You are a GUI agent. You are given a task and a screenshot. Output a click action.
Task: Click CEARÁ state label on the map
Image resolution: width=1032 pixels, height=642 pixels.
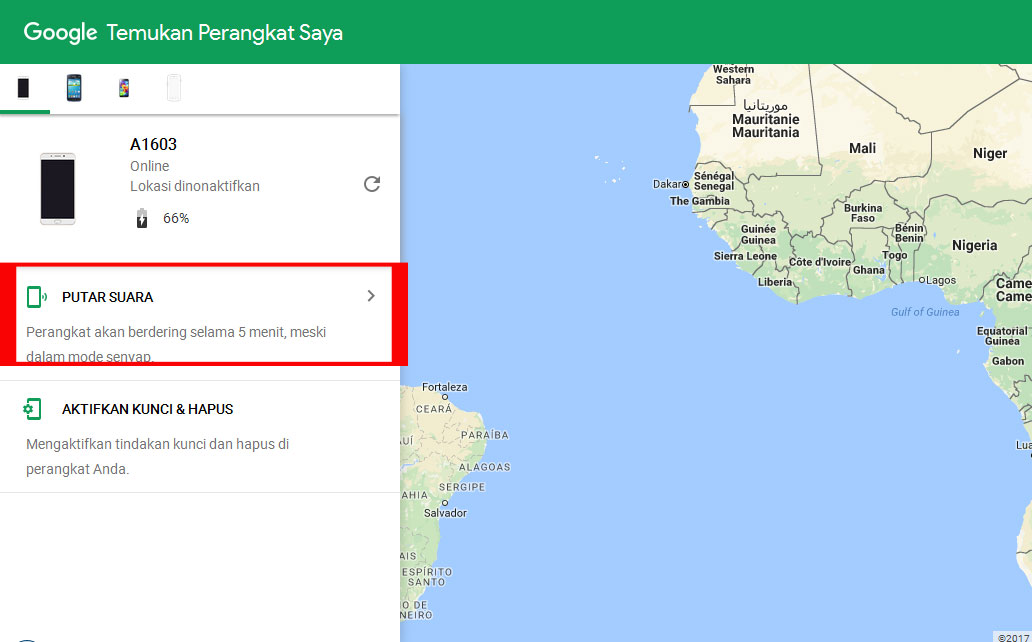click(434, 409)
